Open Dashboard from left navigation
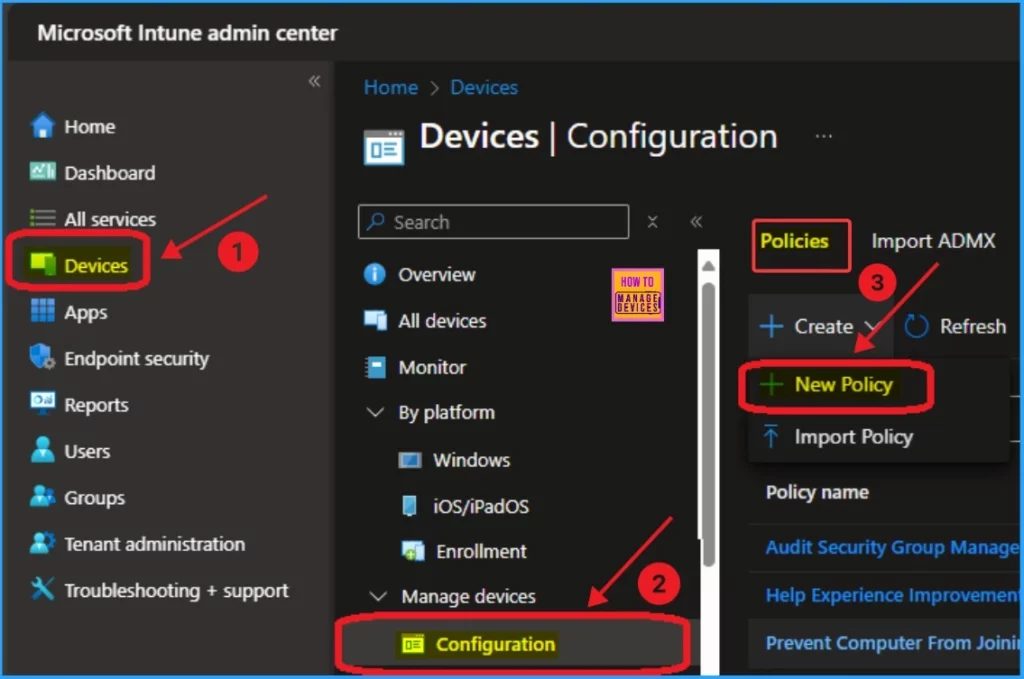The image size is (1024, 679). point(110,172)
